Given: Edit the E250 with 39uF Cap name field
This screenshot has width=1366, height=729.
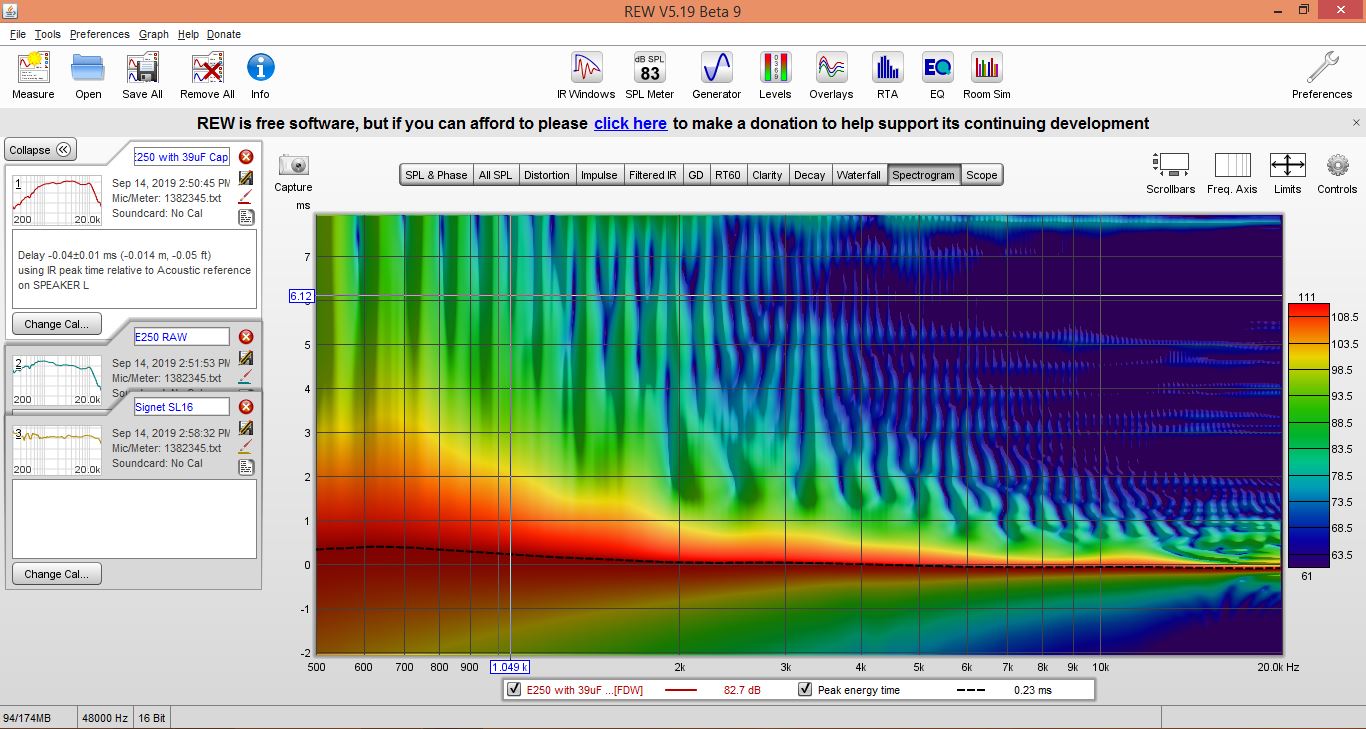Looking at the screenshot, I should coord(182,157).
